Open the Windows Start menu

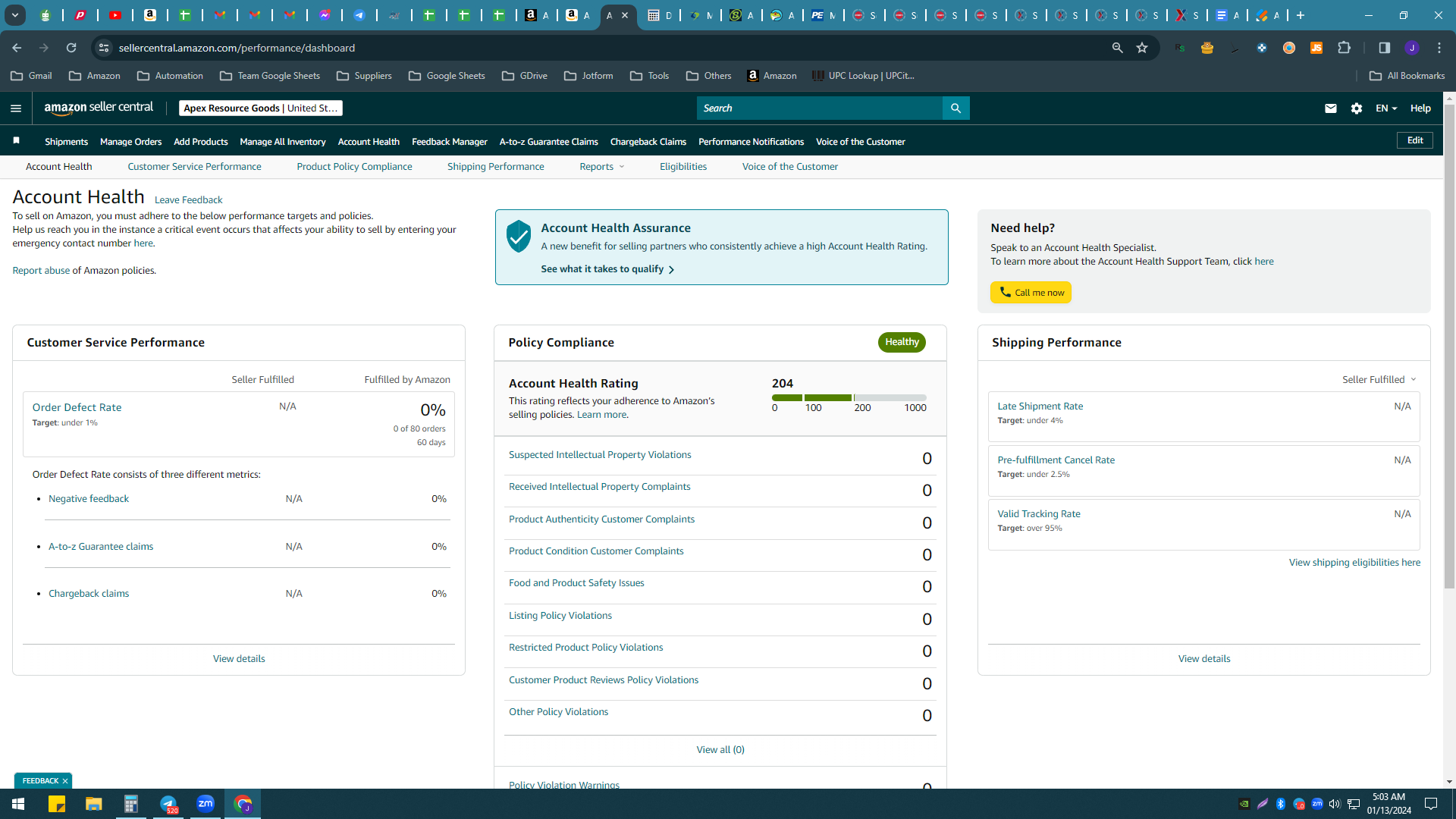pyautogui.click(x=18, y=804)
